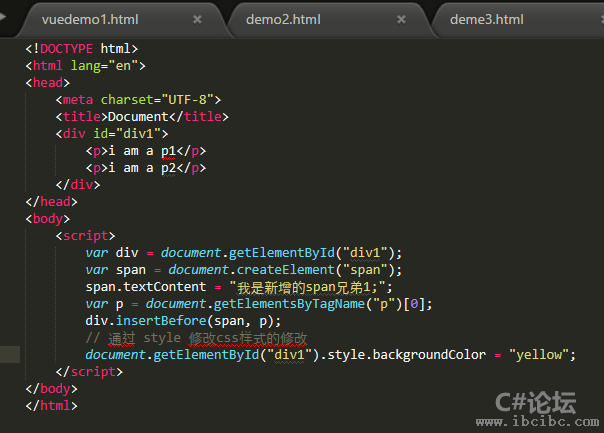604x433 pixels.
Task: Click the div id="div1" opening tag
Action: click(112, 133)
